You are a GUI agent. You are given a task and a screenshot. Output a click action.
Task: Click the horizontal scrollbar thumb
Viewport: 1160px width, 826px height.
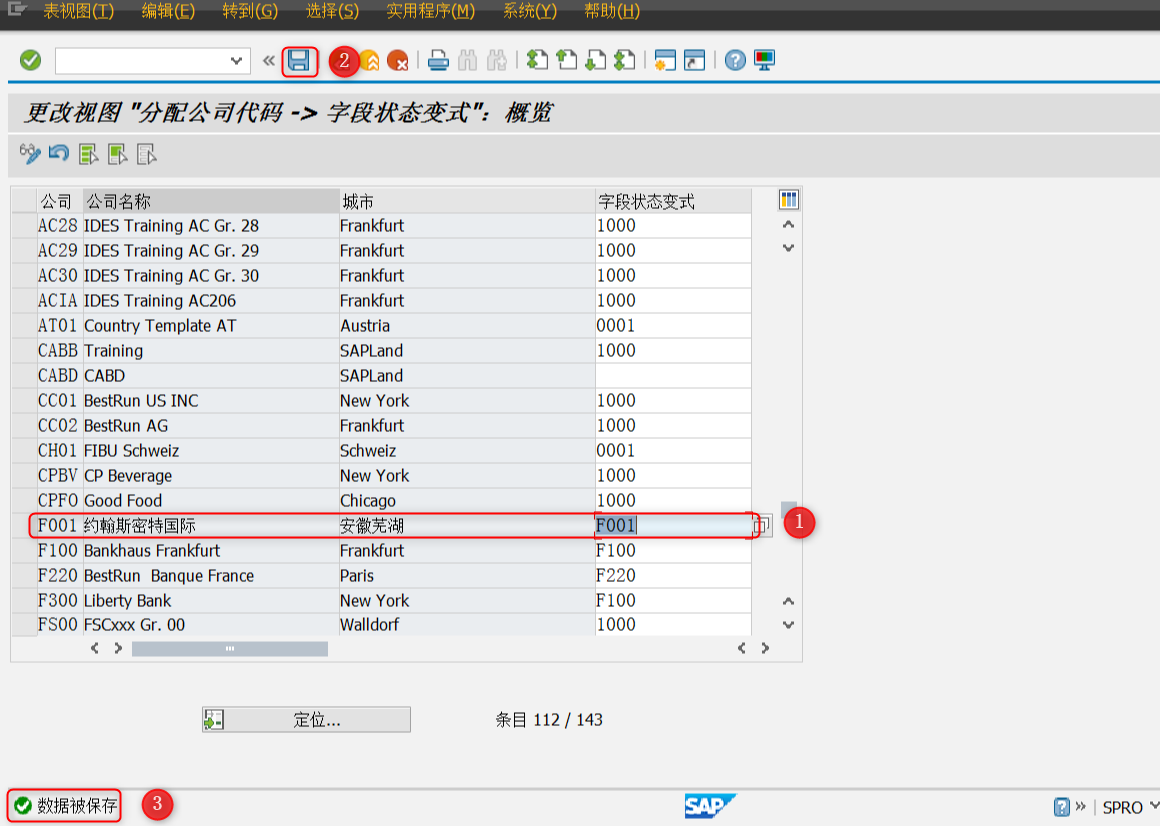click(x=229, y=649)
